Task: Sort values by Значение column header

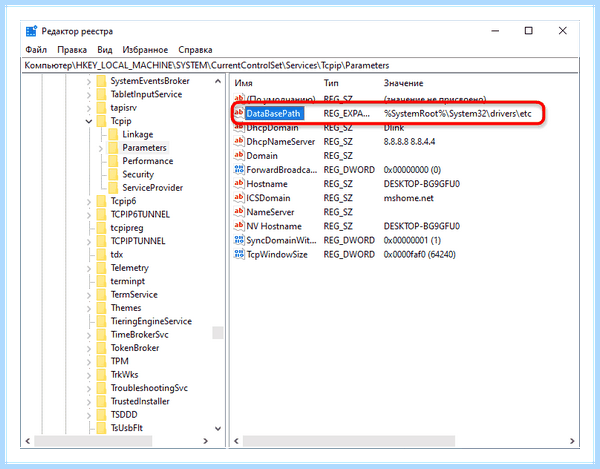Action: point(403,83)
